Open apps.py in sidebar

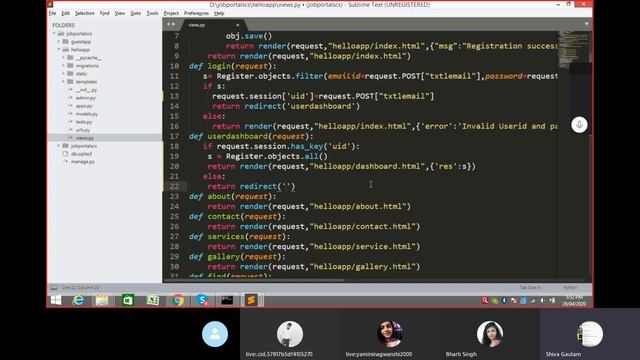84,106
